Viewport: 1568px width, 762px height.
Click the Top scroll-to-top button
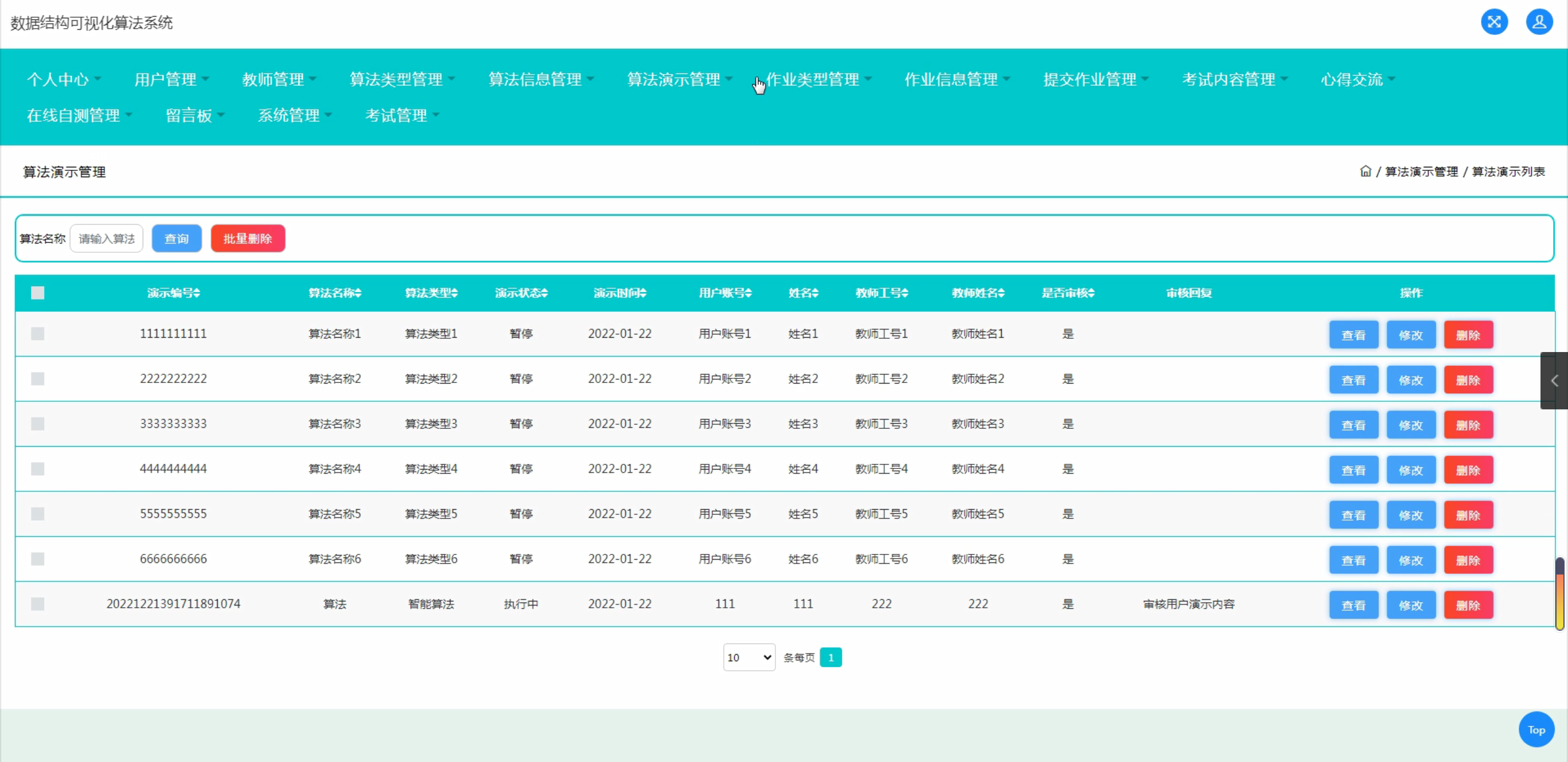(x=1536, y=729)
